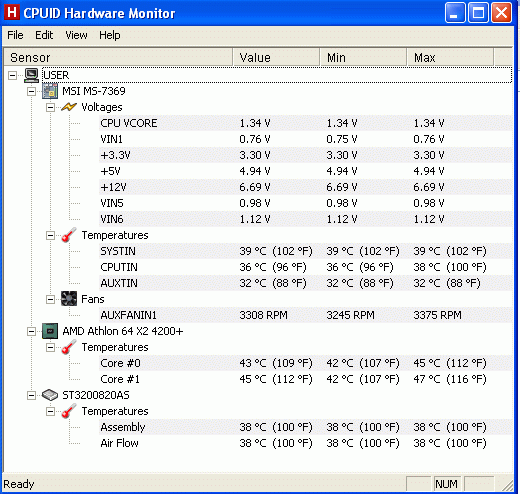The image size is (520, 494).
Task: Click the thermometer icon under MSI MS-7369
Action: pos(69,235)
